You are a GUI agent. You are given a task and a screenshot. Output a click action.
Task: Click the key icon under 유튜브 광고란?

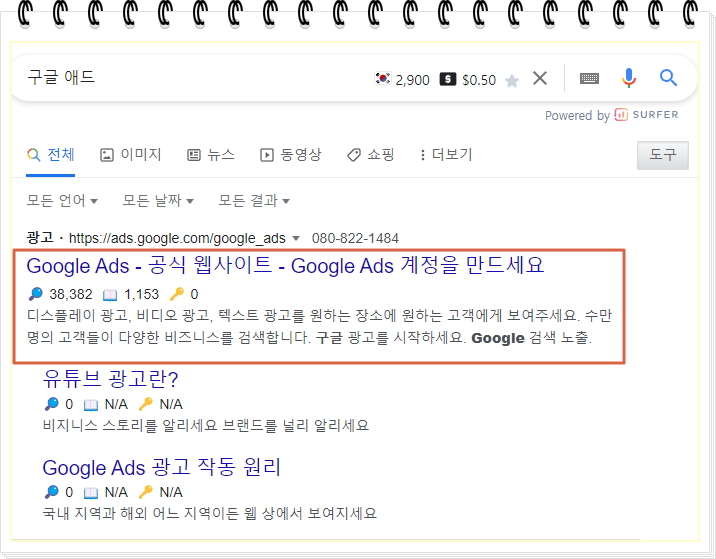pos(145,404)
